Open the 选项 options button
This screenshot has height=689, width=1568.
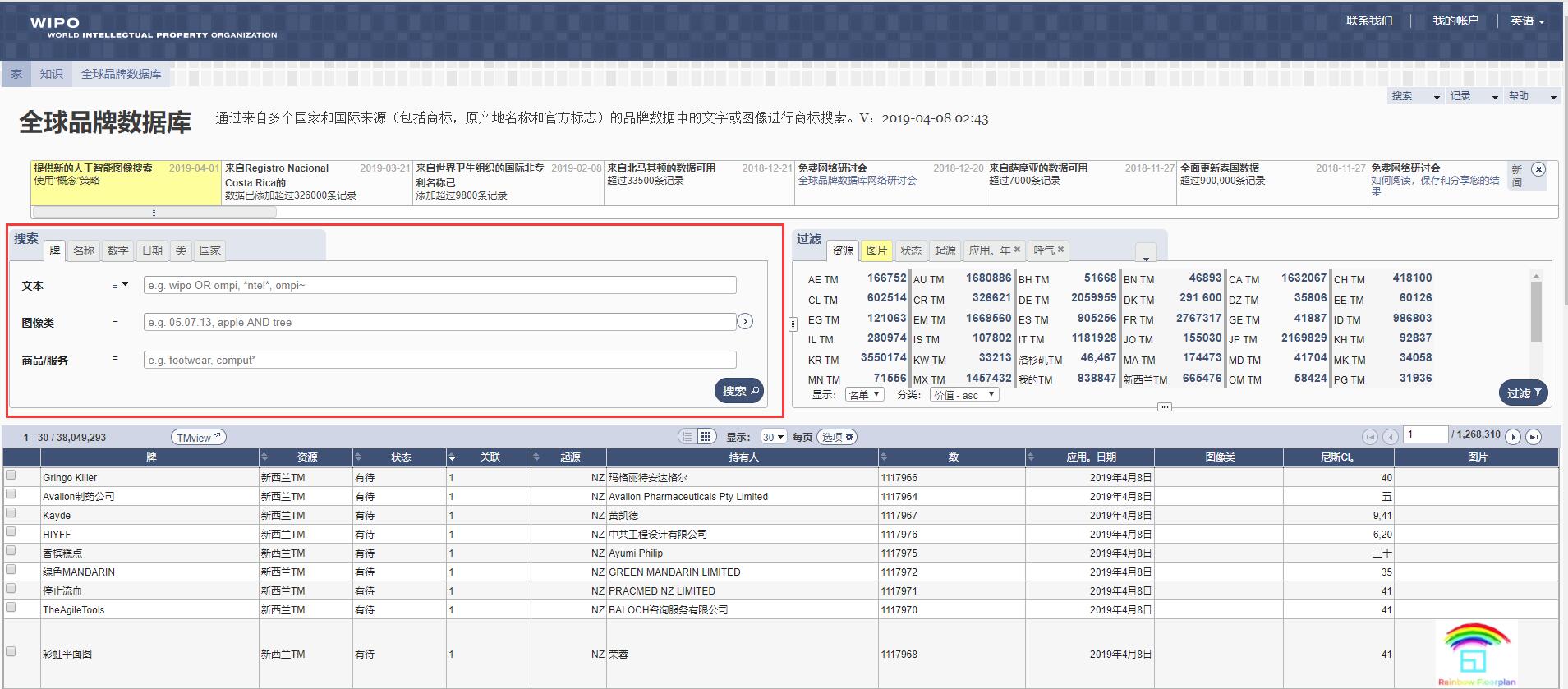(837, 437)
